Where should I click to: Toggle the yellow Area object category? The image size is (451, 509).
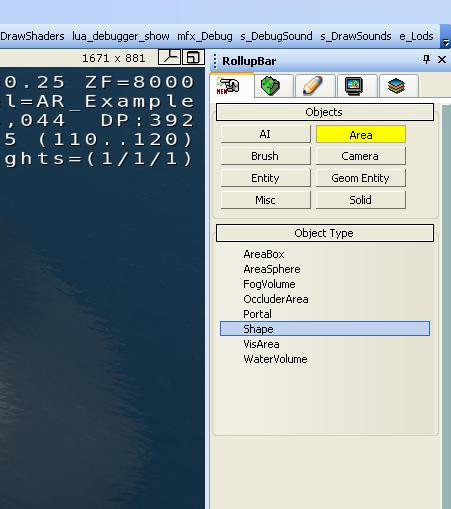point(361,135)
